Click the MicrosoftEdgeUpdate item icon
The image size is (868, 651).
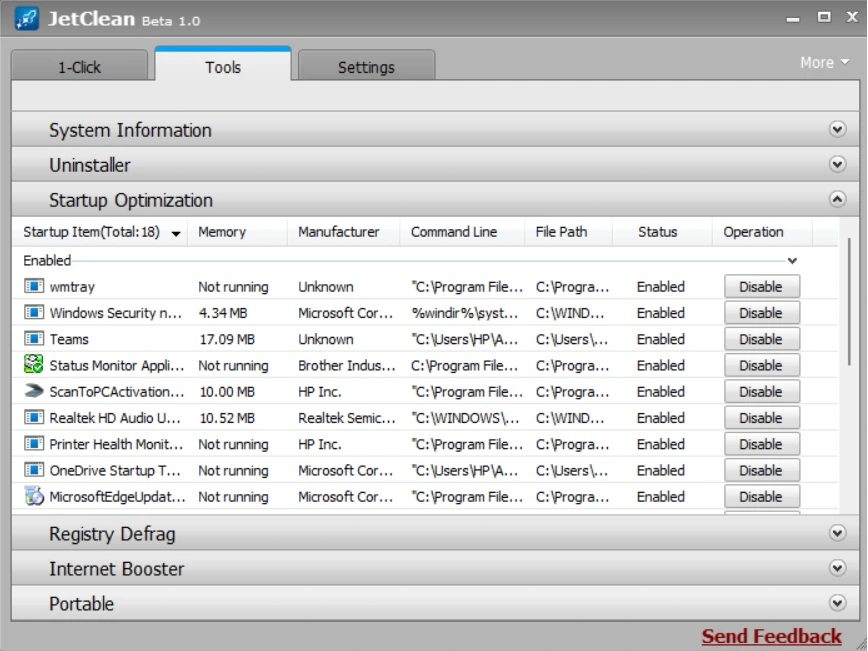click(x=34, y=495)
